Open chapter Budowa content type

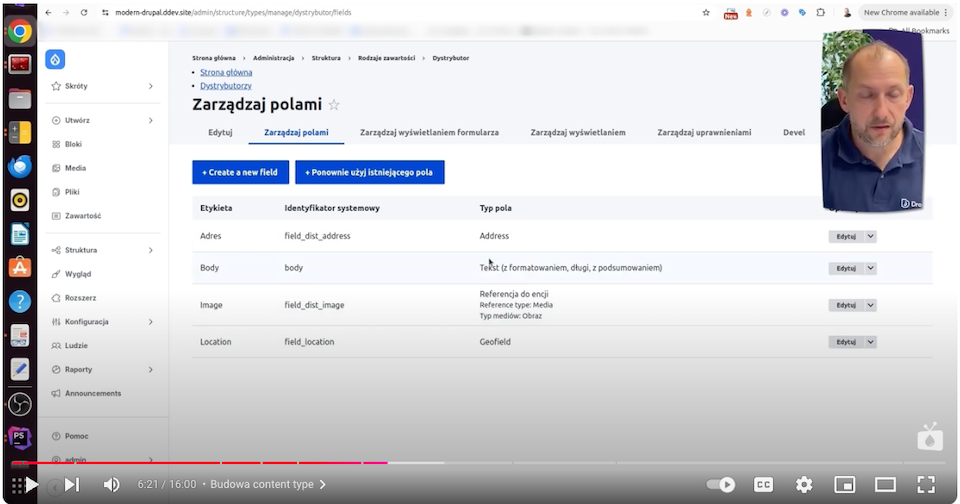tap(268, 484)
